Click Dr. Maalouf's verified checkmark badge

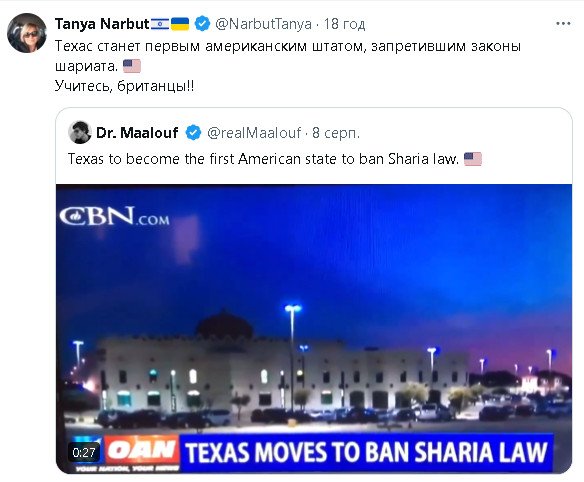[x=193, y=133]
